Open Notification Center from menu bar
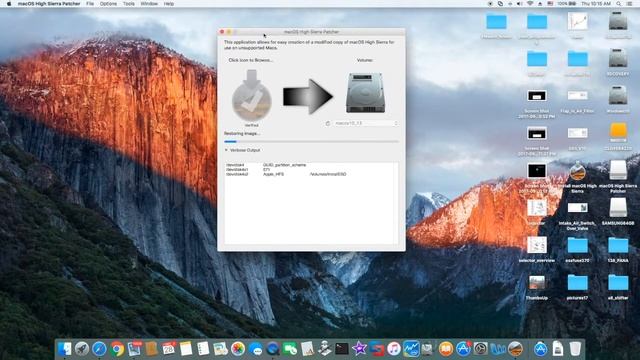 pos(630,4)
